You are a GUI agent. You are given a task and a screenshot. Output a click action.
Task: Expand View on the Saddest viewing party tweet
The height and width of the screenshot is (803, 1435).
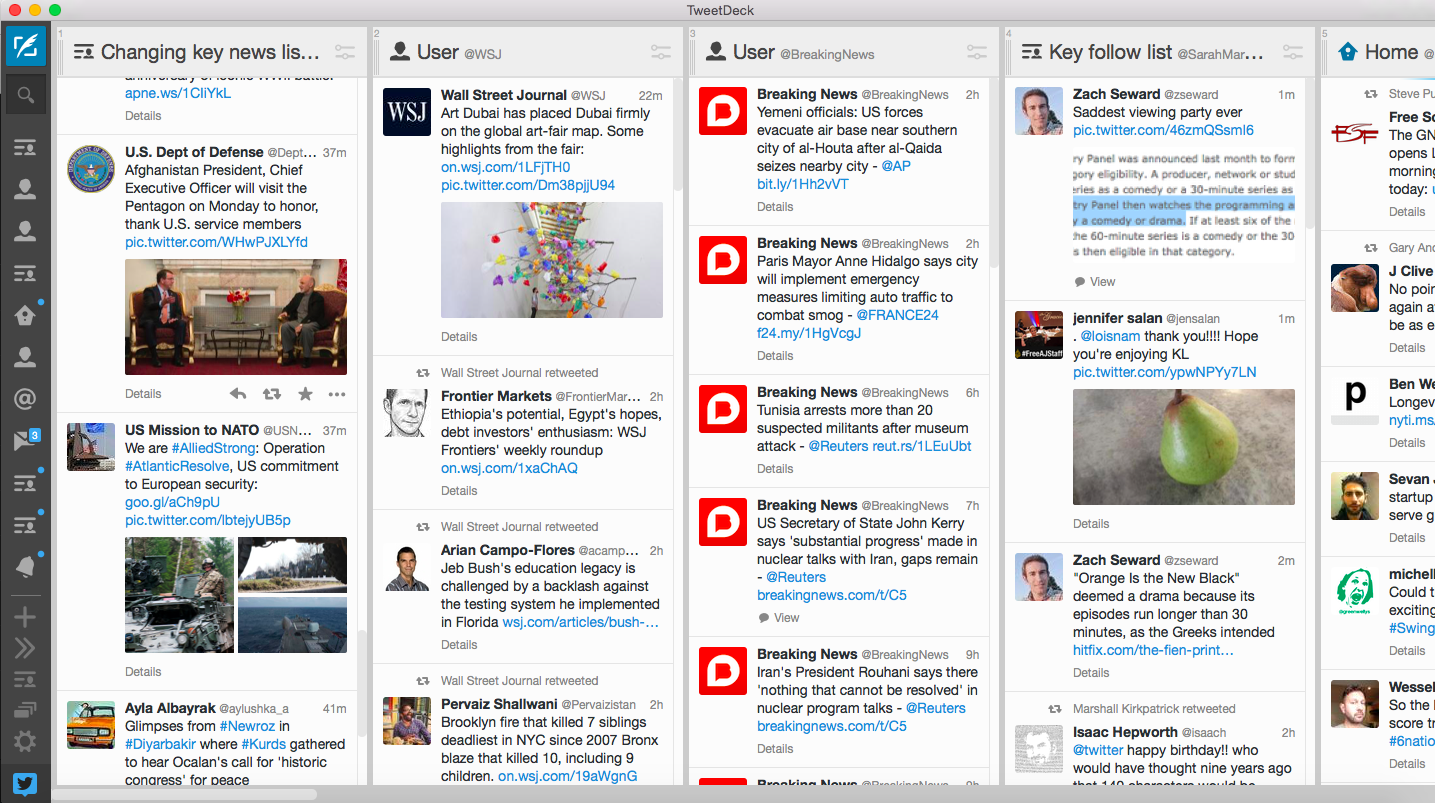tap(1094, 282)
